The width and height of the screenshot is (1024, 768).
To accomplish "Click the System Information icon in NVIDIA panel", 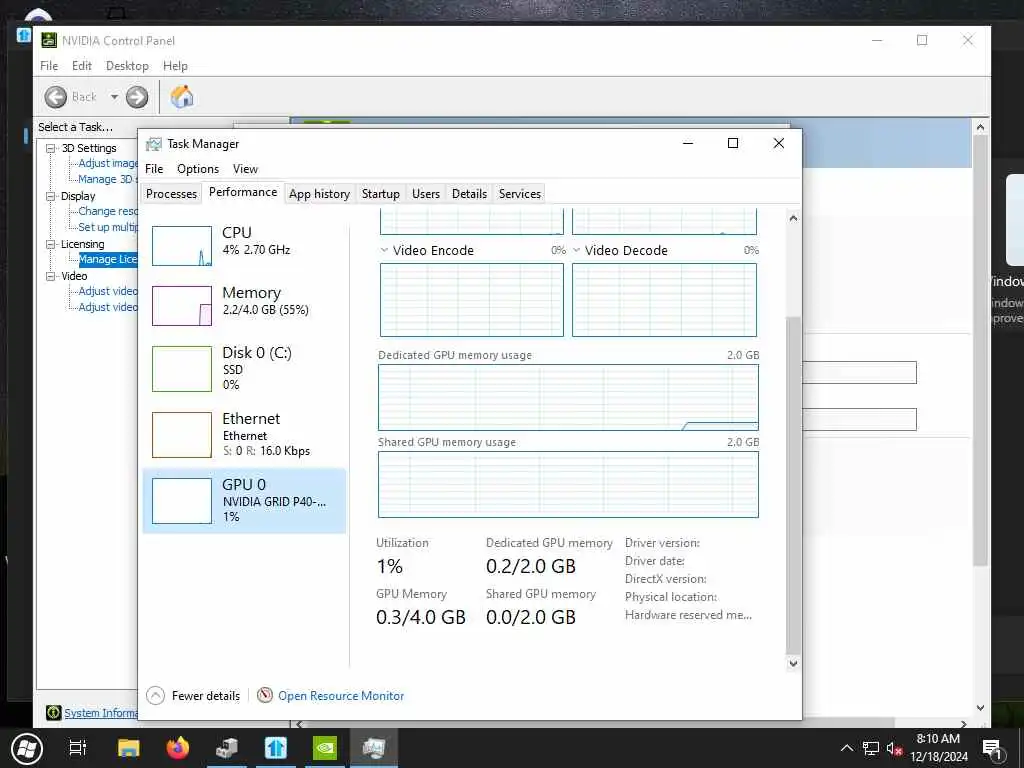I will 54,712.
